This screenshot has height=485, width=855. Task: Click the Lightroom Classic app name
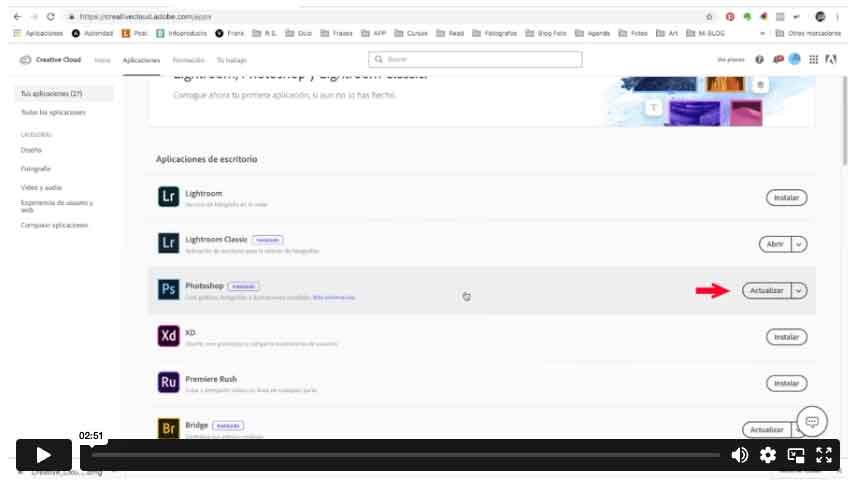pos(216,239)
